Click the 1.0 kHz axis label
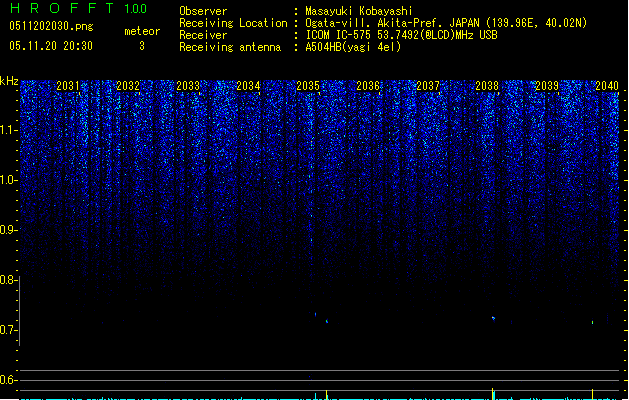This screenshot has width=629, height=400. click(8, 180)
